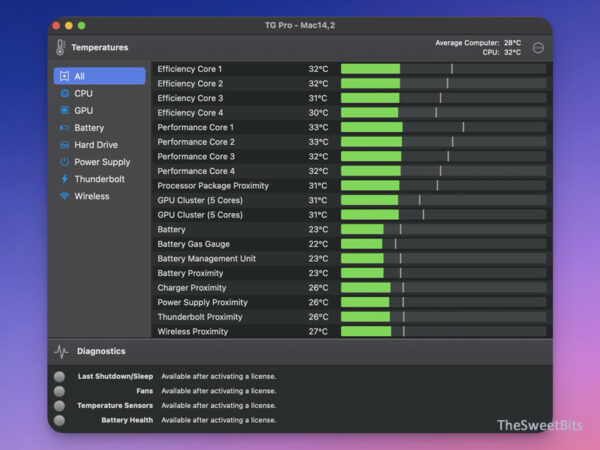
Task: Maximize the window with green button
Action: click(82, 26)
